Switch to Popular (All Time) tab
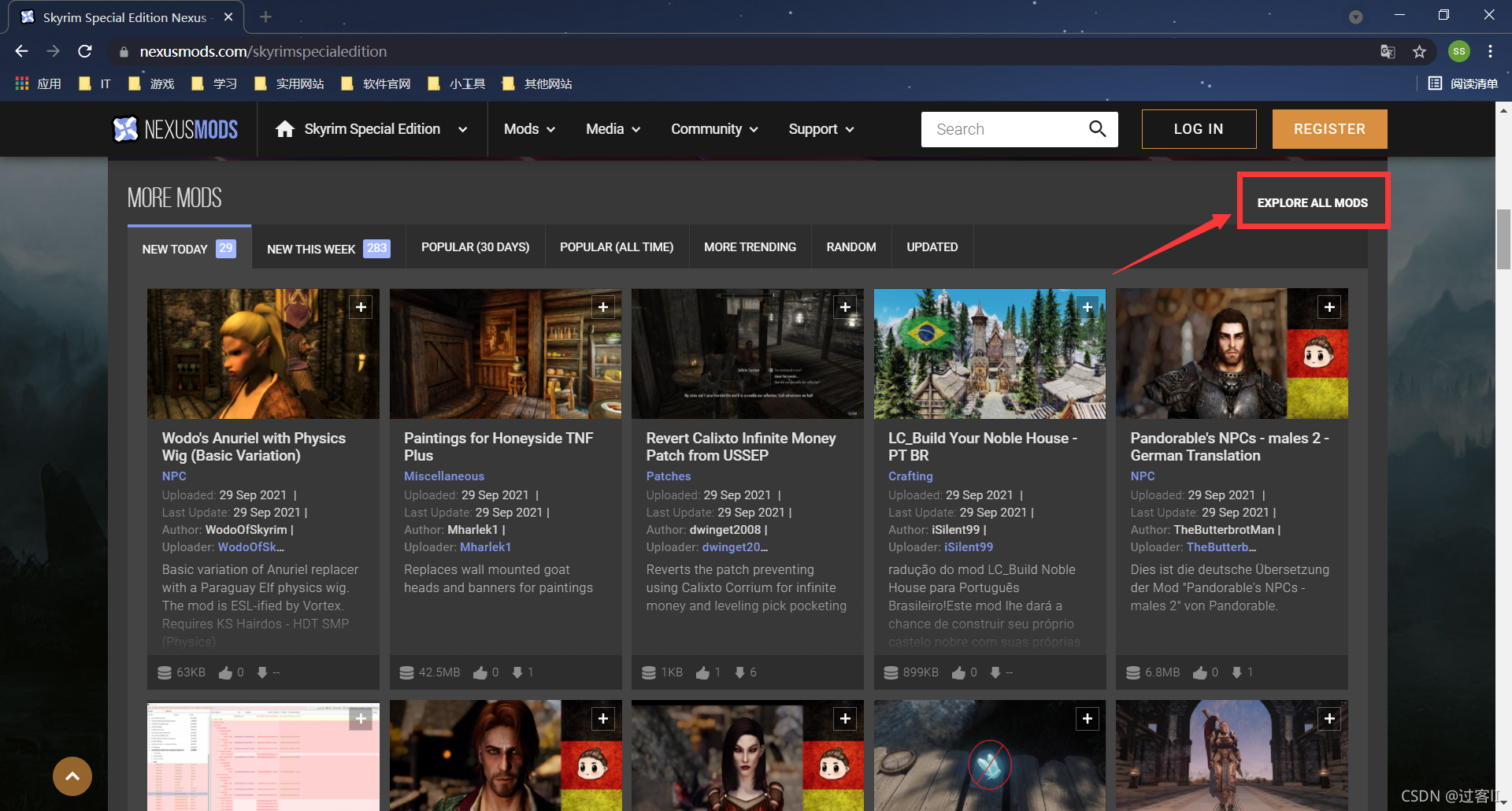Viewport: 1512px width, 811px height. point(617,247)
